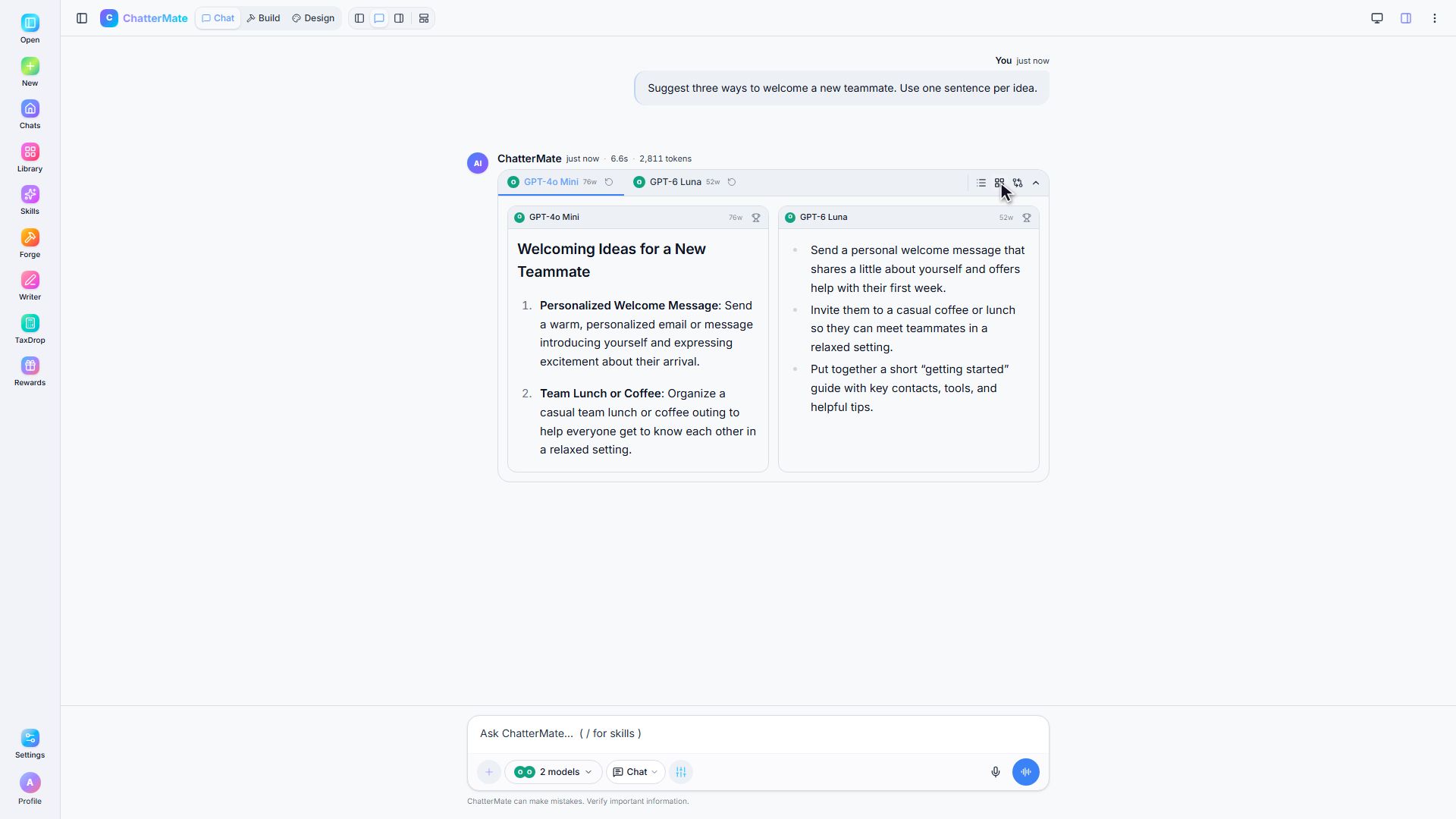Open the 2 models dropdown

(554, 772)
